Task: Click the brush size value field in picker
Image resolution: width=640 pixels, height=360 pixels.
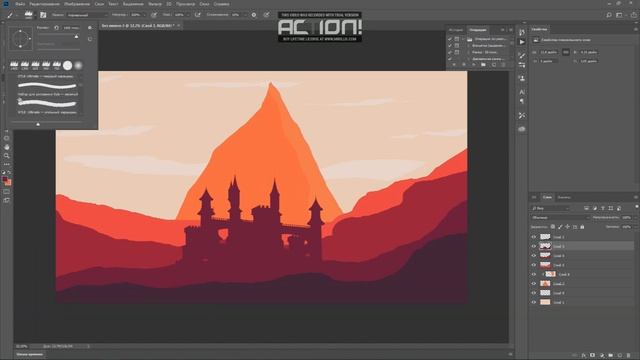Action: pos(72,28)
